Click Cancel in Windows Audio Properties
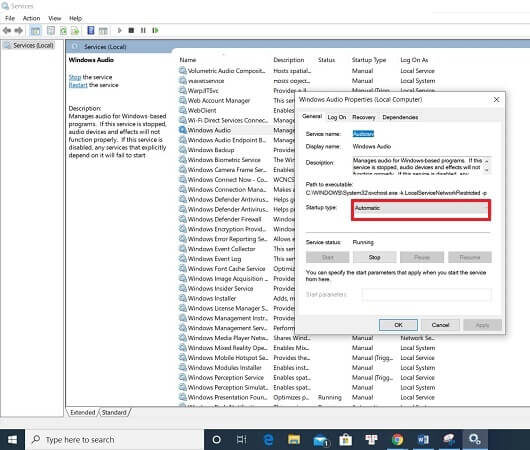This screenshot has height=450, width=530. tap(440, 325)
